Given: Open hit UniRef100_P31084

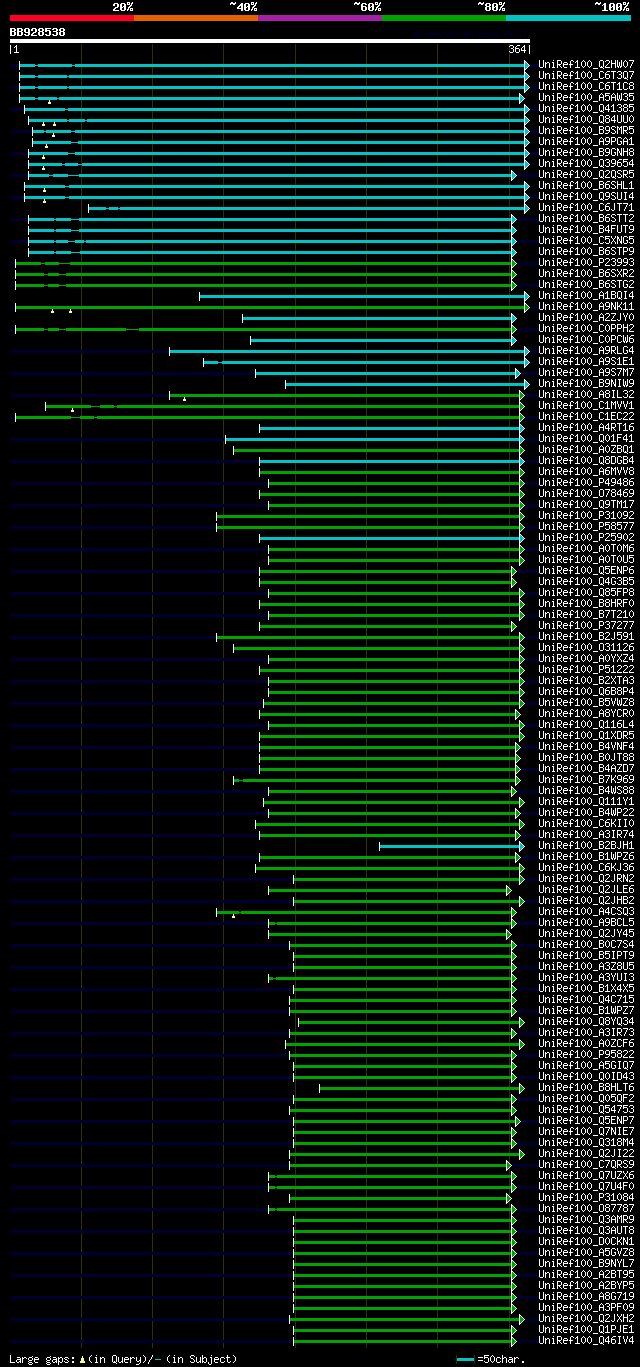Looking at the screenshot, I should tap(586, 1197).
